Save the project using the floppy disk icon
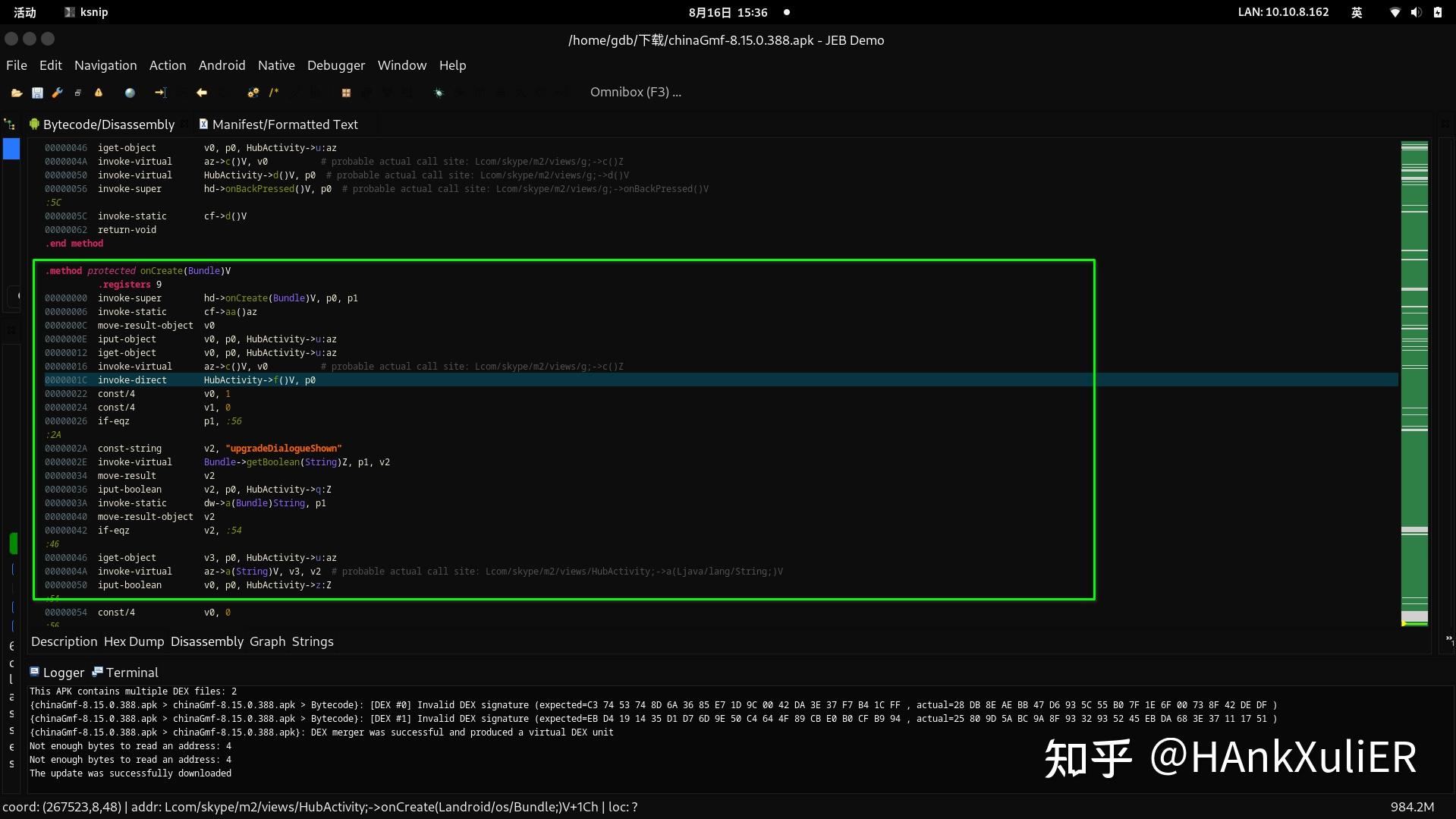Screen dimensions: 1456x819 (x=38, y=92)
